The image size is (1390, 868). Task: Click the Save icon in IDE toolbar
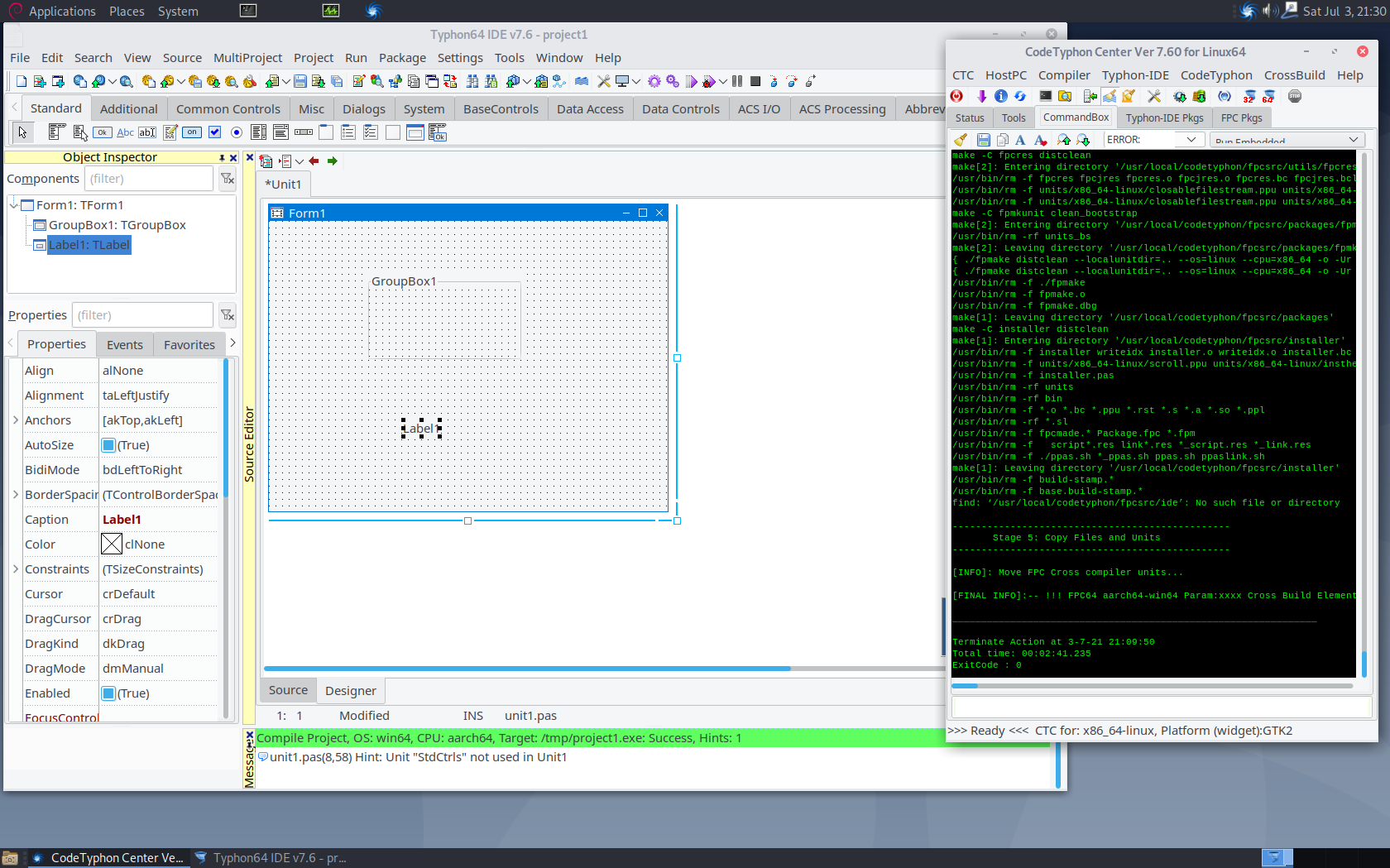click(x=300, y=81)
